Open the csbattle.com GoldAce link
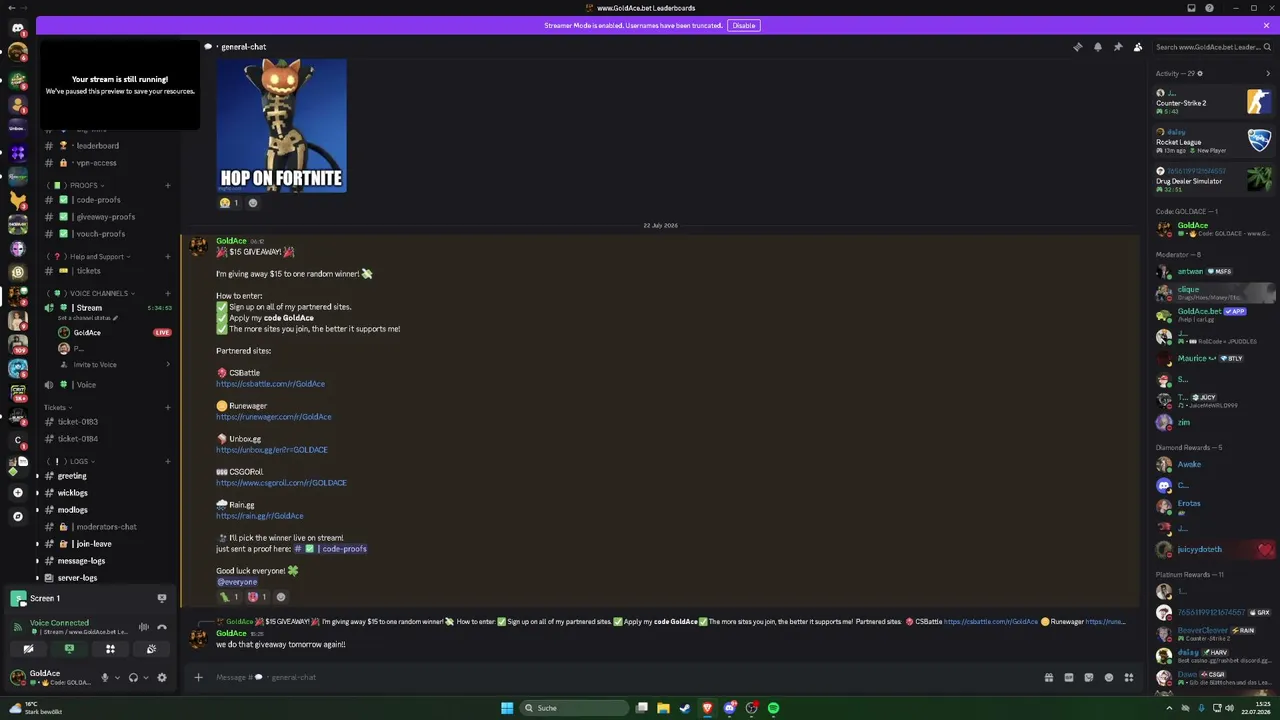Image resolution: width=1280 pixels, height=720 pixels. pos(270,384)
